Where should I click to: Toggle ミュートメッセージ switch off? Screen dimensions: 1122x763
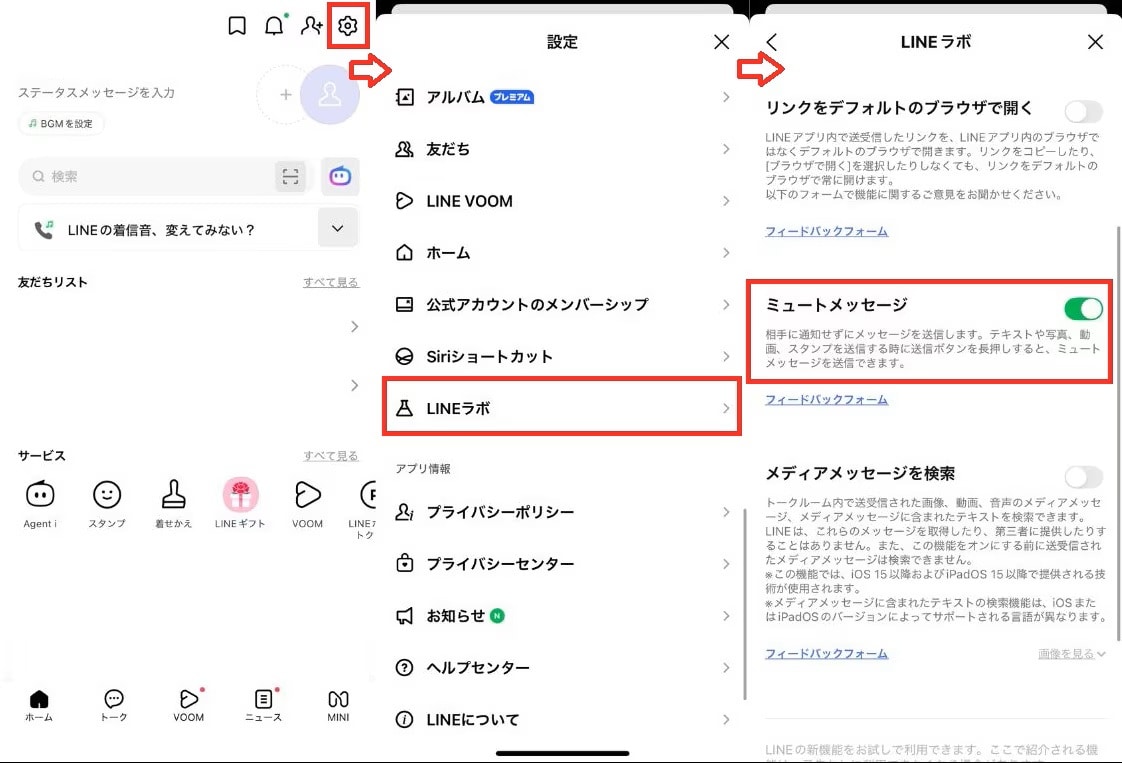[1083, 308]
